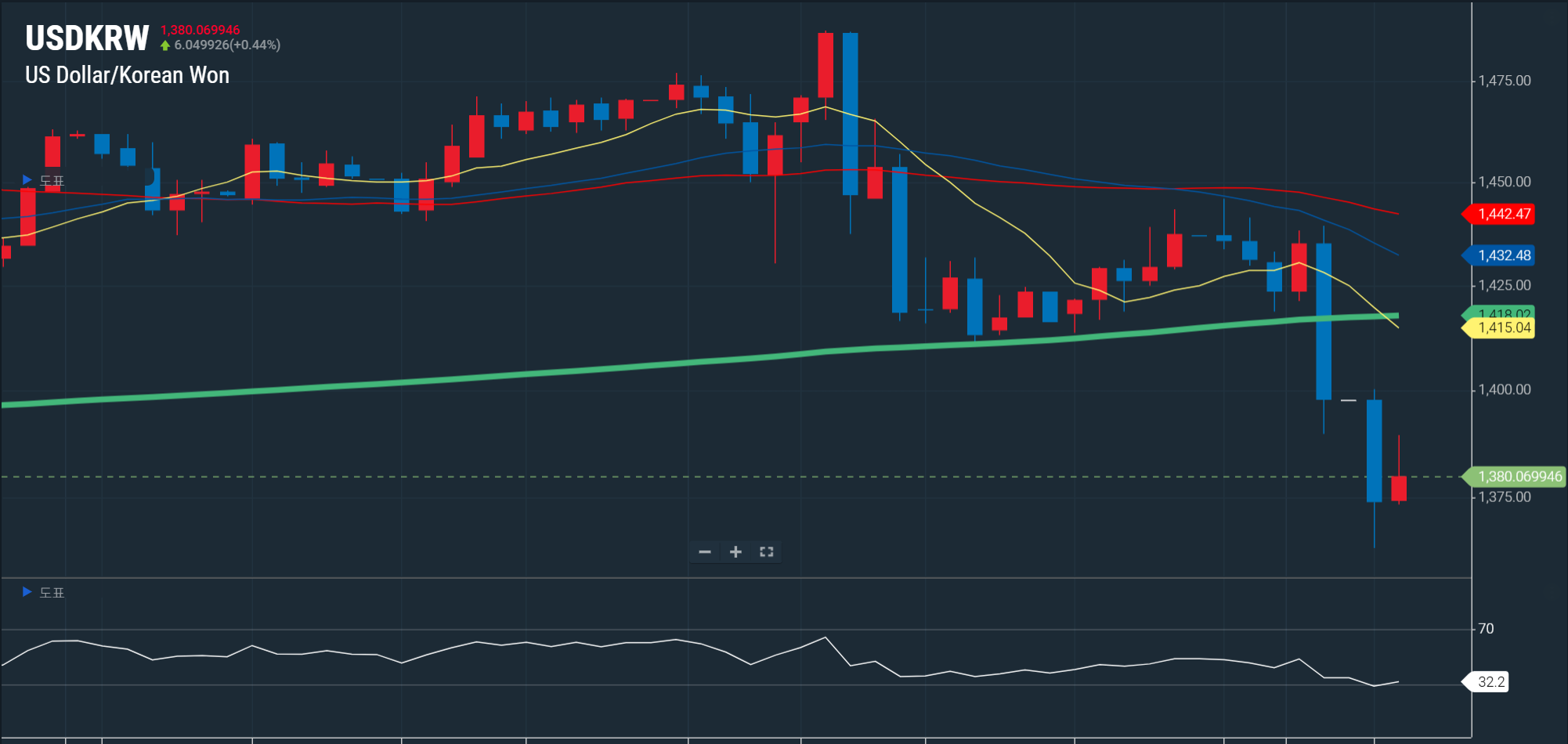Click the zoom in plus button
The height and width of the screenshot is (744, 1568).
point(735,552)
